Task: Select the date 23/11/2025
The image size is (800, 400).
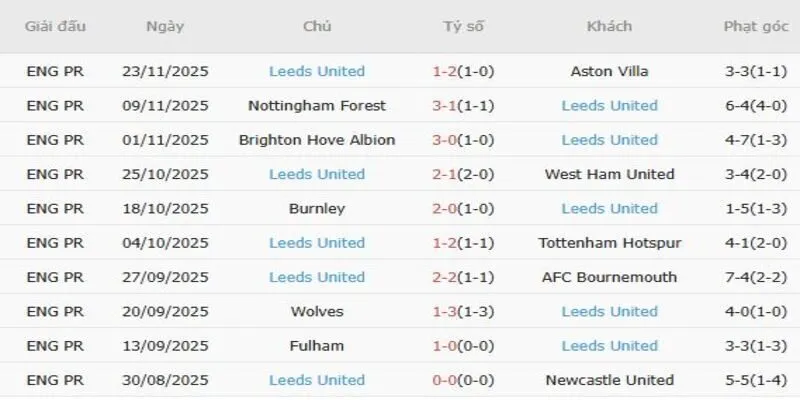Action: click(164, 71)
